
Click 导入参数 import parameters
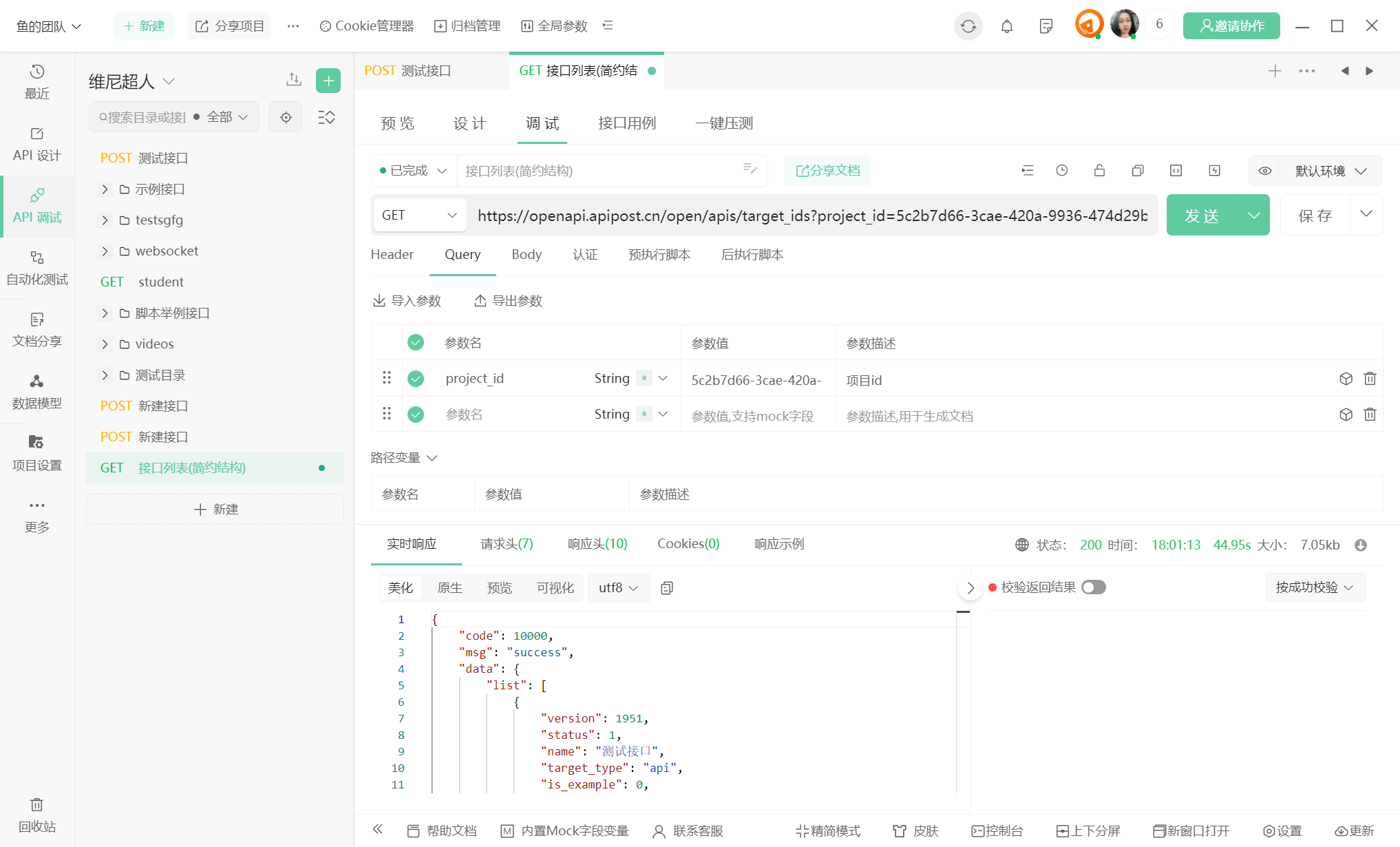tap(407, 300)
